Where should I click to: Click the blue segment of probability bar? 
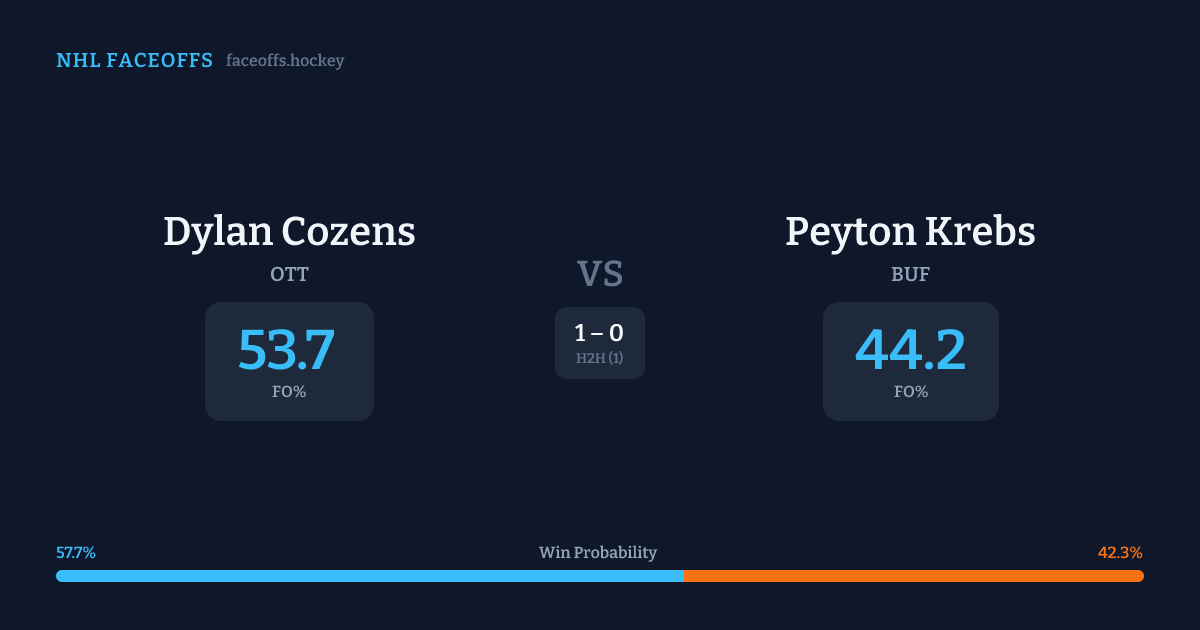[x=370, y=576]
